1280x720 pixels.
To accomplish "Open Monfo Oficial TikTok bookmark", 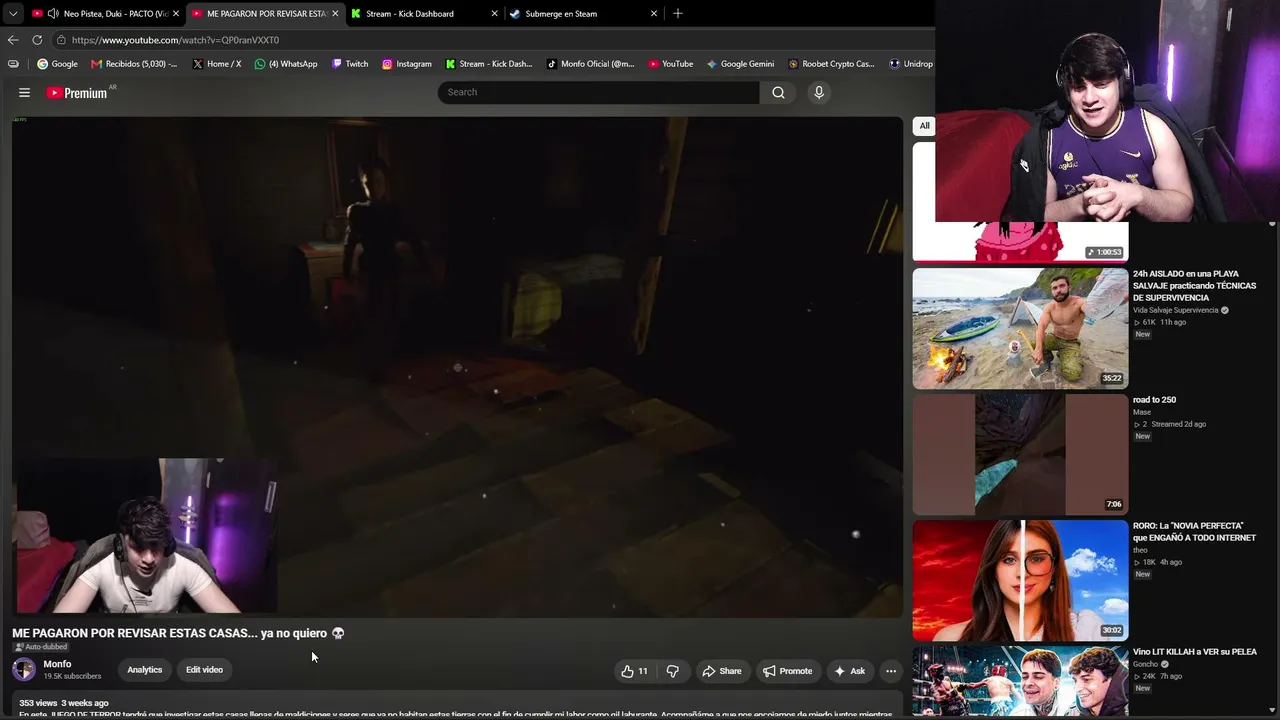I will (591, 64).
